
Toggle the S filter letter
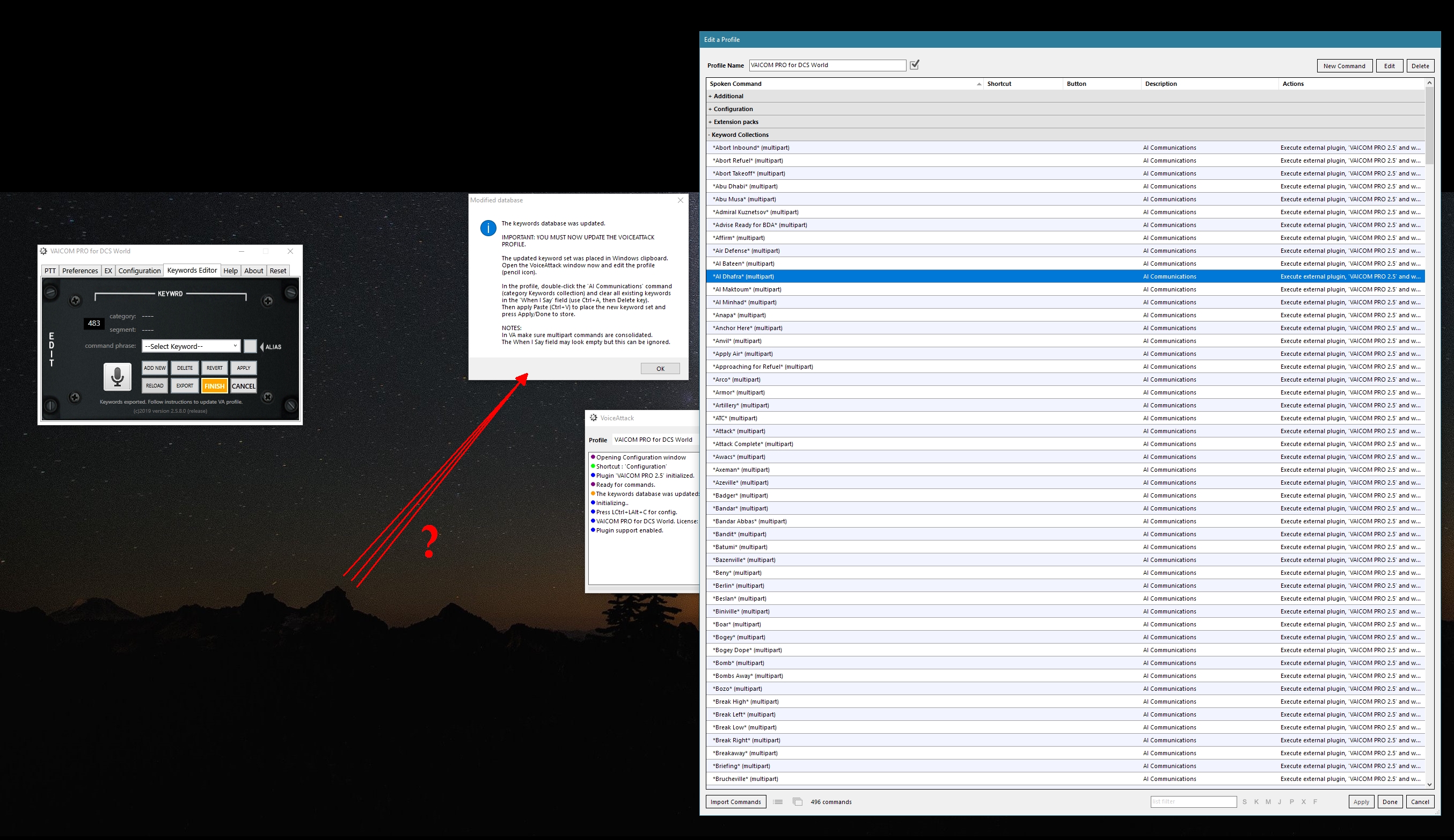[1245, 801]
